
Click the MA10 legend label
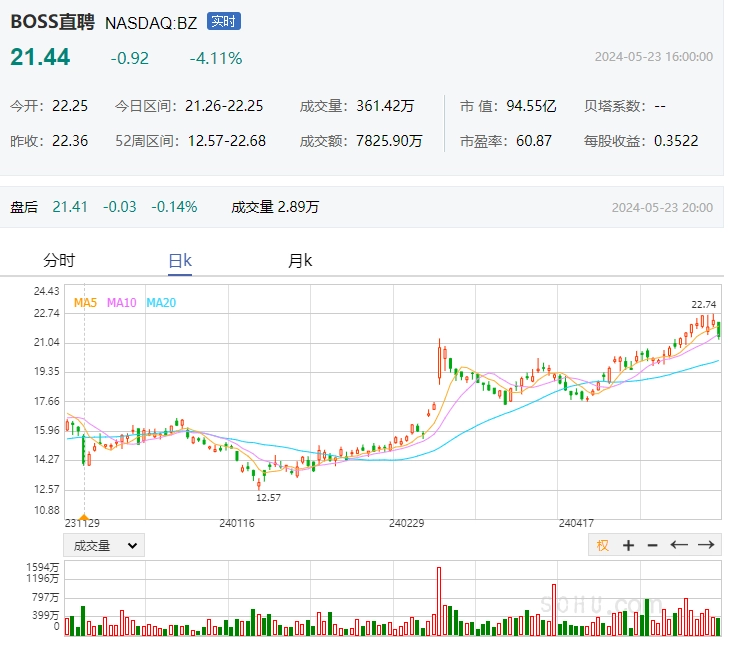click(122, 303)
